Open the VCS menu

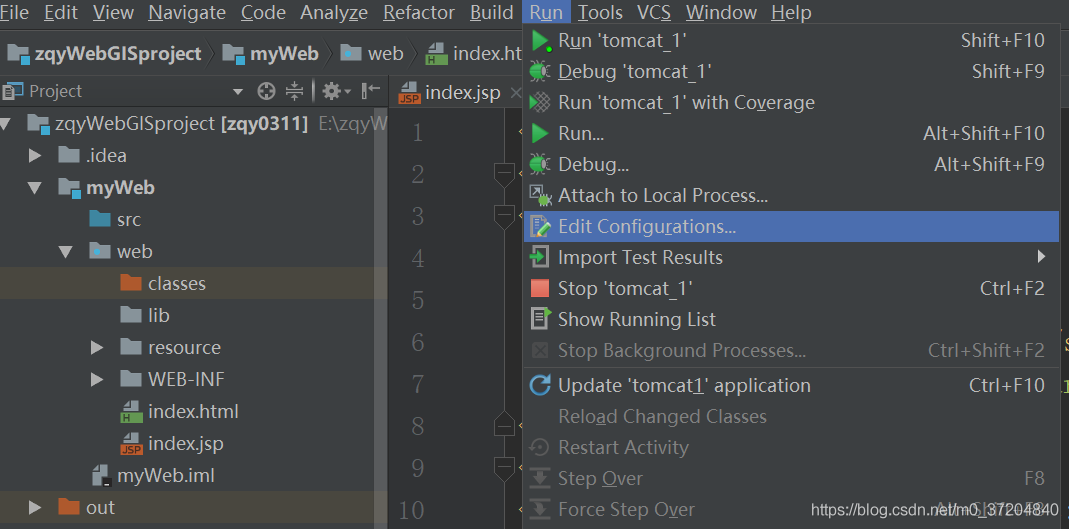click(x=654, y=12)
